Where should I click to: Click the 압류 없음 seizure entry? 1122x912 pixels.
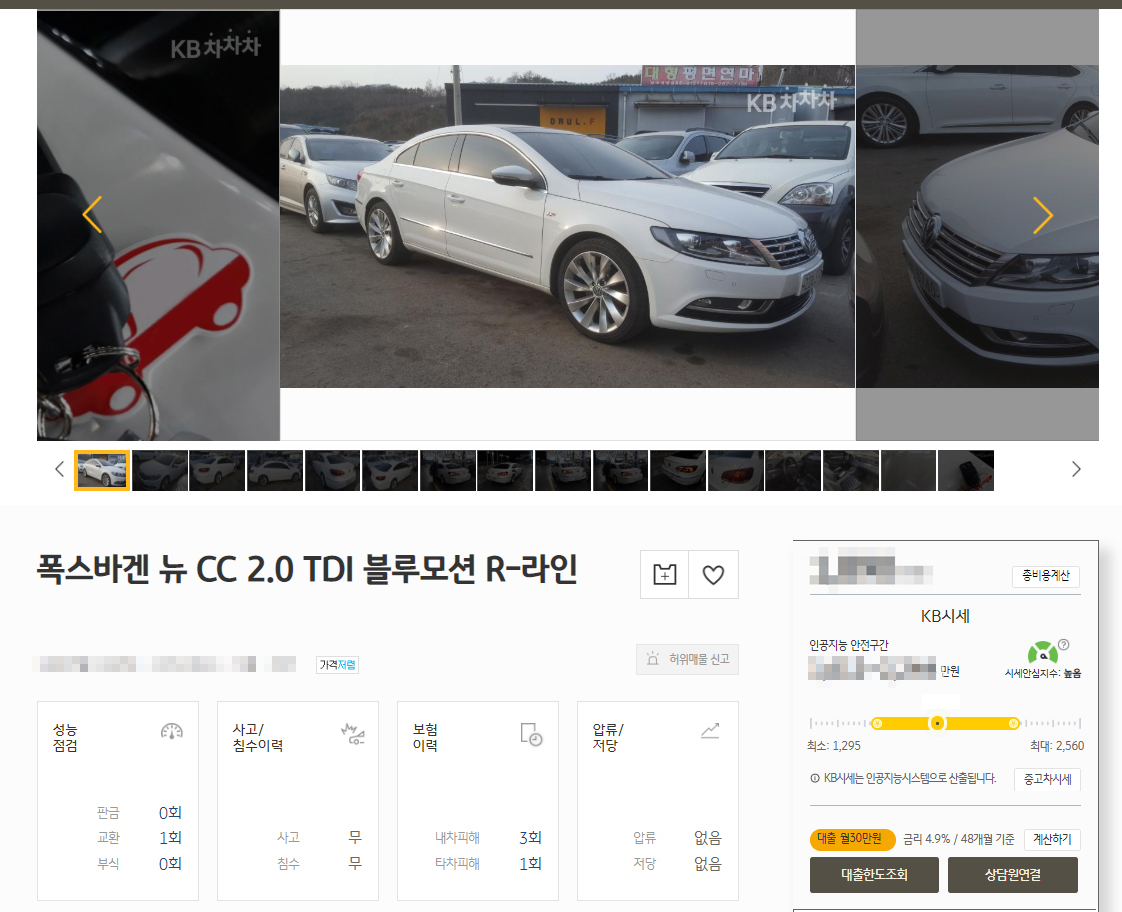(x=677, y=838)
